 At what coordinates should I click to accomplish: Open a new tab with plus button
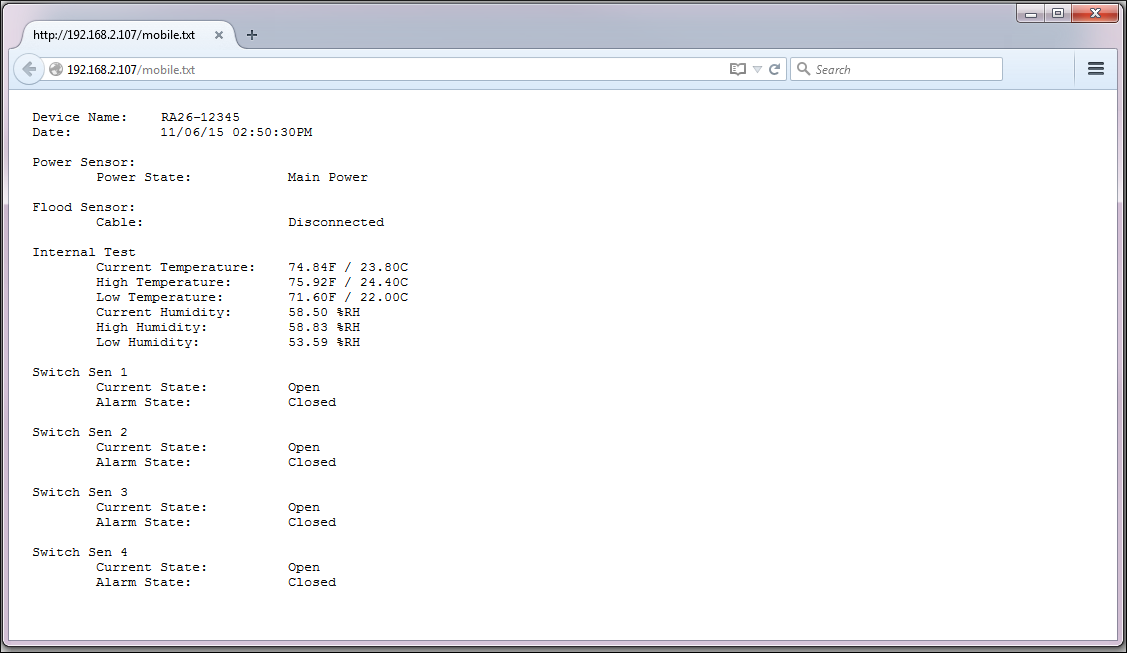[x=252, y=35]
